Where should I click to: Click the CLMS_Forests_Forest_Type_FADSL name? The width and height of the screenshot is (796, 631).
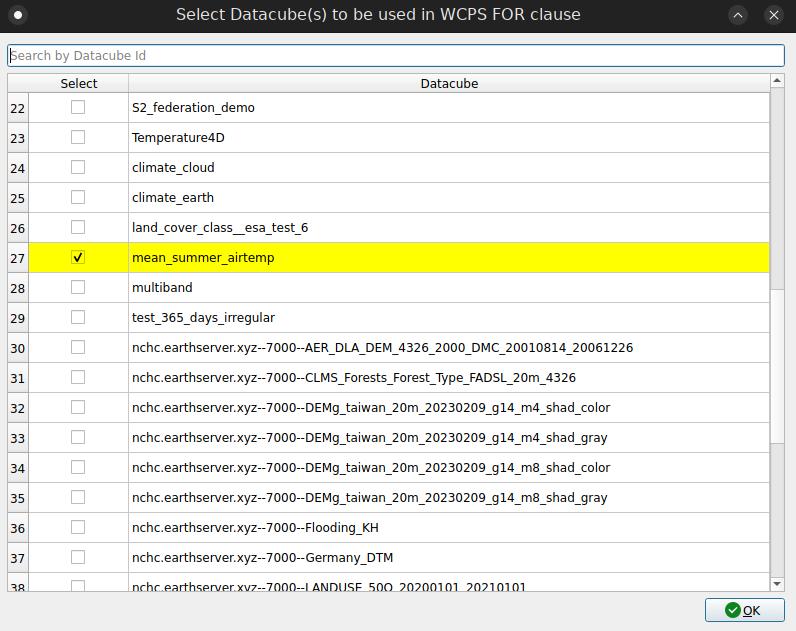pos(354,378)
